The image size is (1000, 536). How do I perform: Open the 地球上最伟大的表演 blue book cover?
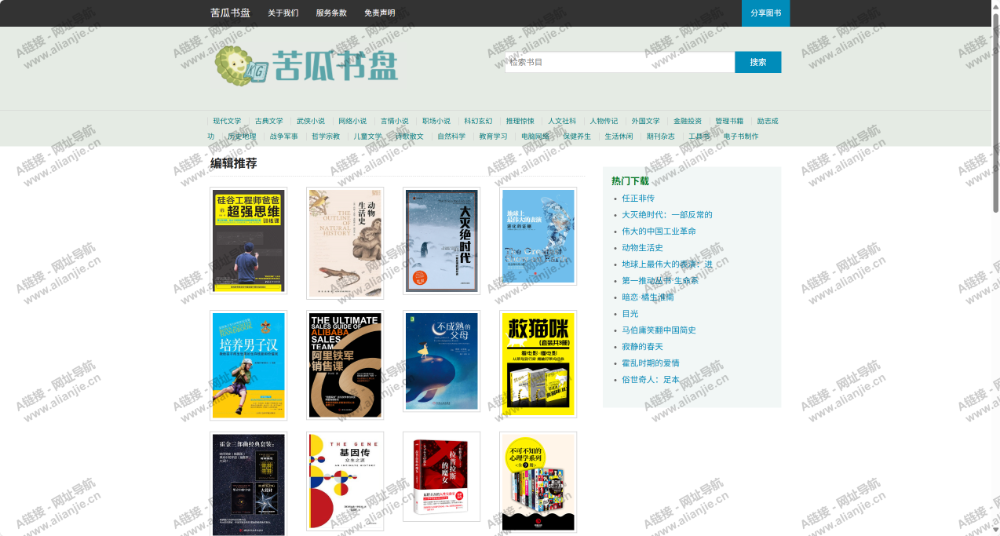tap(538, 236)
